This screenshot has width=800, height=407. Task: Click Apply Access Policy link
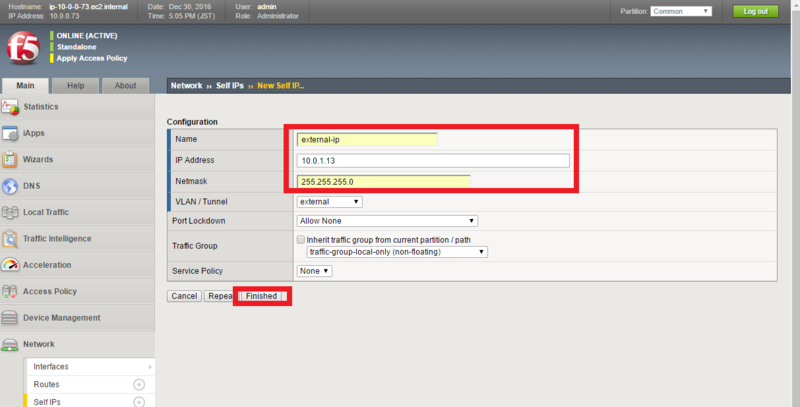tap(92, 58)
